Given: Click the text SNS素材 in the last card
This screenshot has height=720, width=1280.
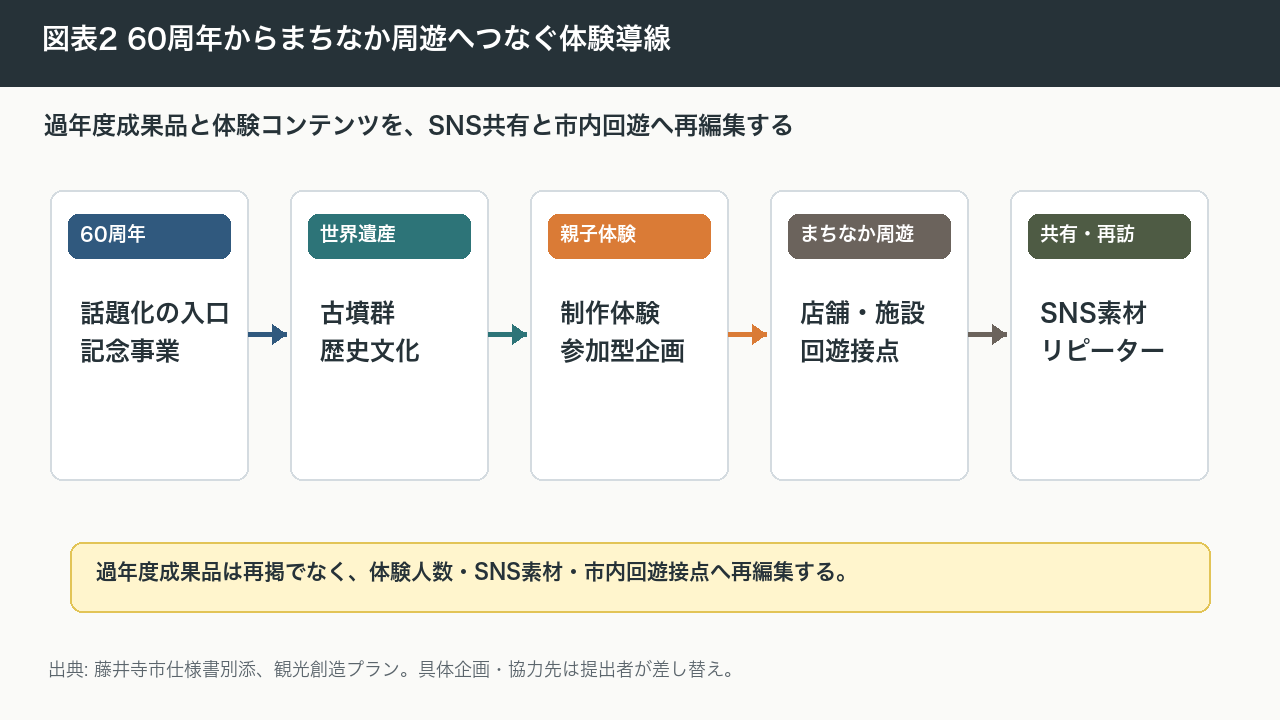Looking at the screenshot, I should (1093, 314).
